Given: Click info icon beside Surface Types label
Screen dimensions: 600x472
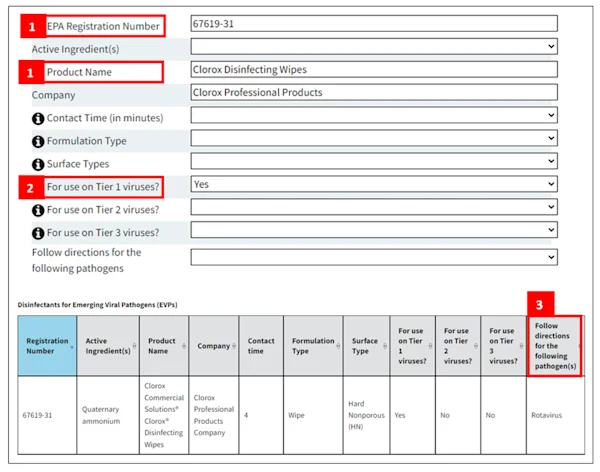Looking at the screenshot, I should (38, 165).
